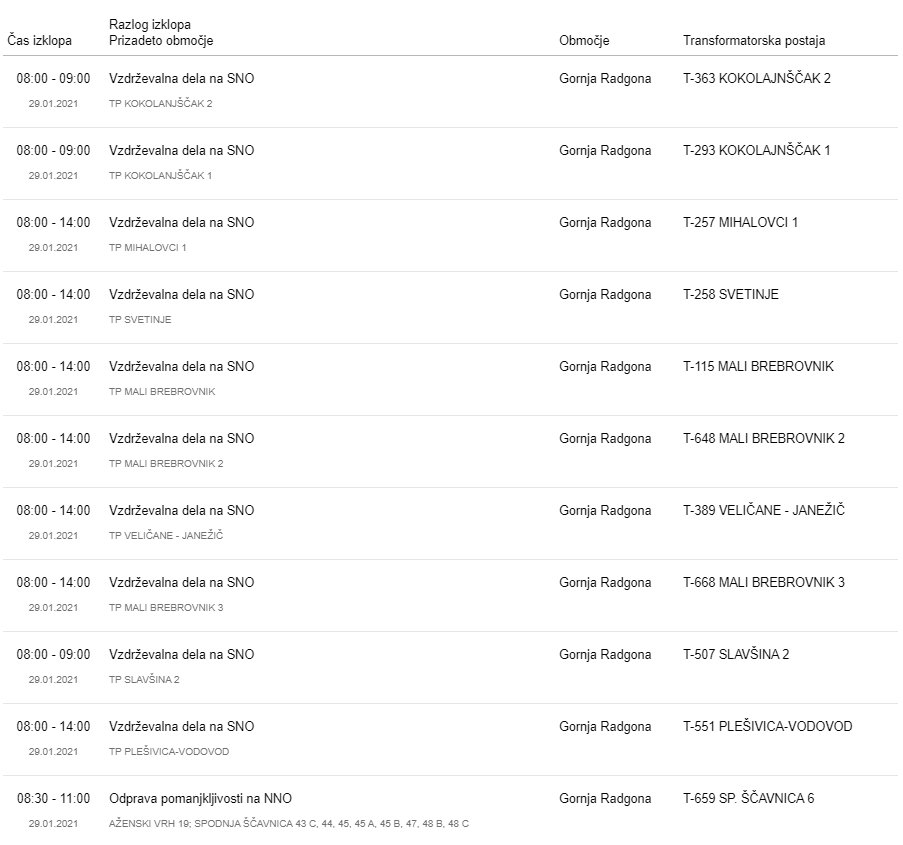Click T-257 MIHALOVCI 1 station text
903x845 pixels.
[x=740, y=222]
